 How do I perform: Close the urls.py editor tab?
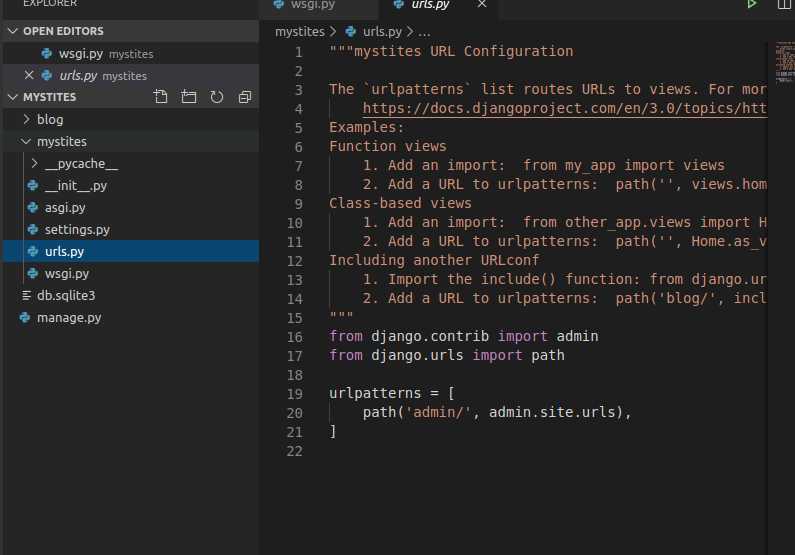click(x=482, y=4)
